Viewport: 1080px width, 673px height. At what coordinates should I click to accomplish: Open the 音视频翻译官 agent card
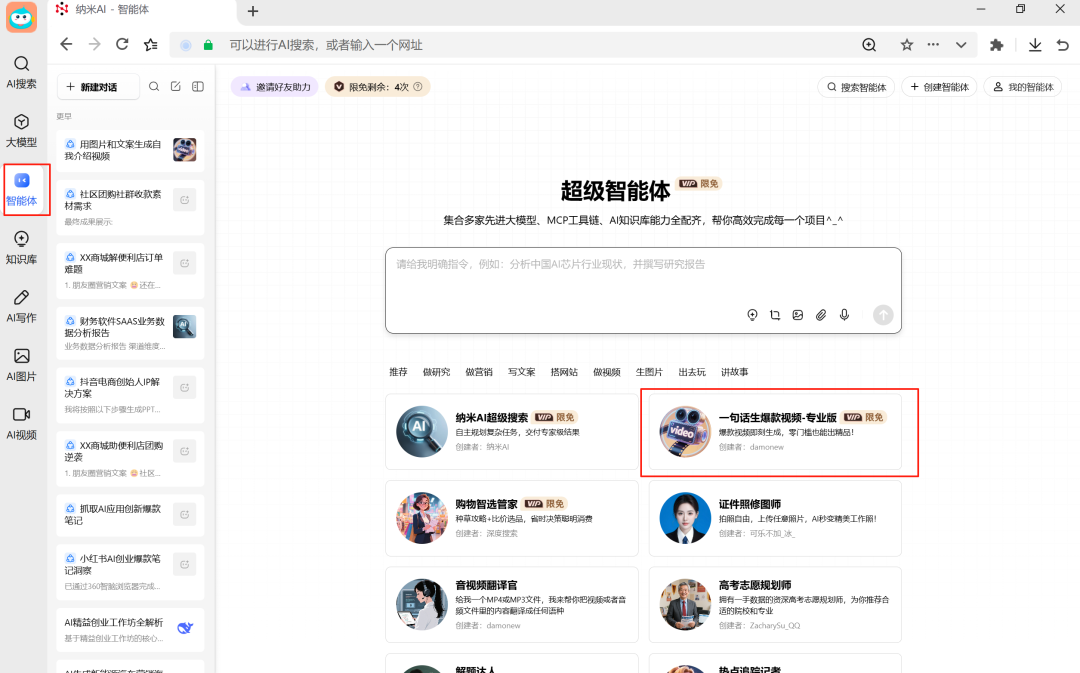(512, 605)
